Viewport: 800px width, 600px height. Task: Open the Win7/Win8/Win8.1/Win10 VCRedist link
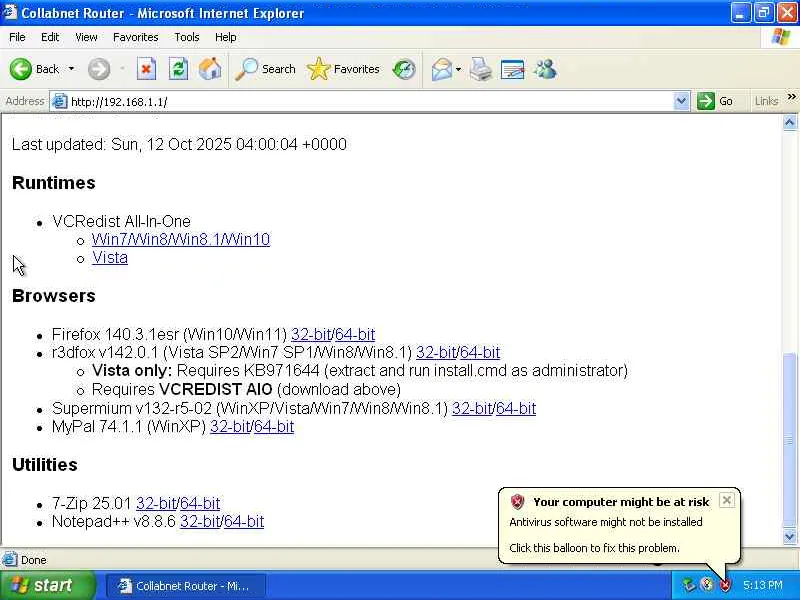tap(181, 239)
